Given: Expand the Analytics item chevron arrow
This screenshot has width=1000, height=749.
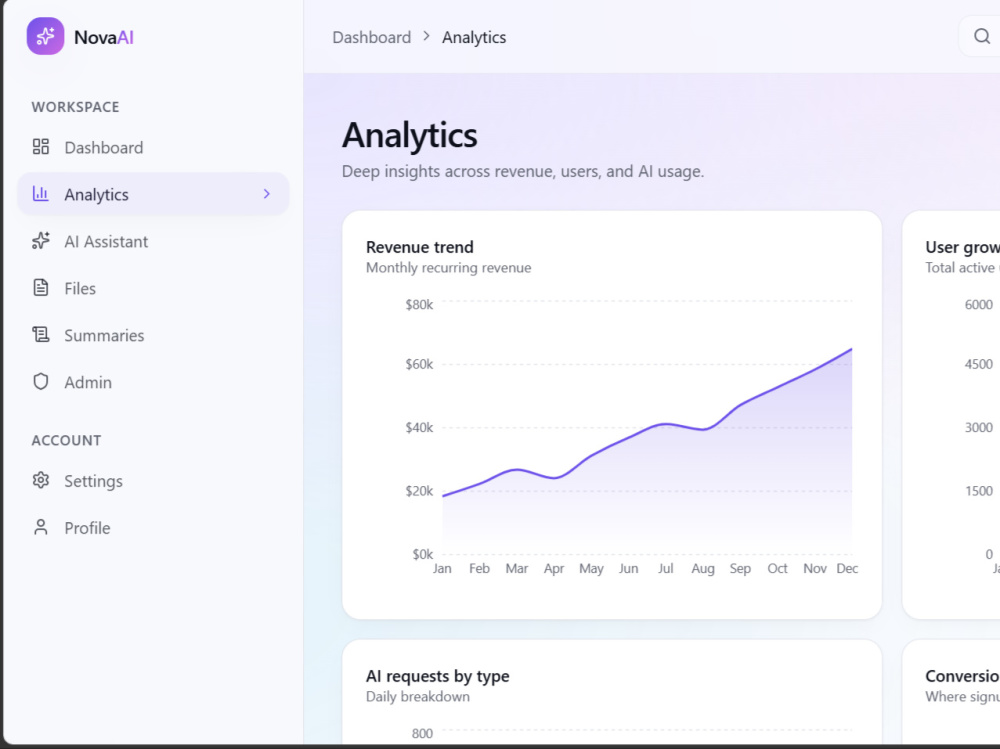Looking at the screenshot, I should click(267, 193).
